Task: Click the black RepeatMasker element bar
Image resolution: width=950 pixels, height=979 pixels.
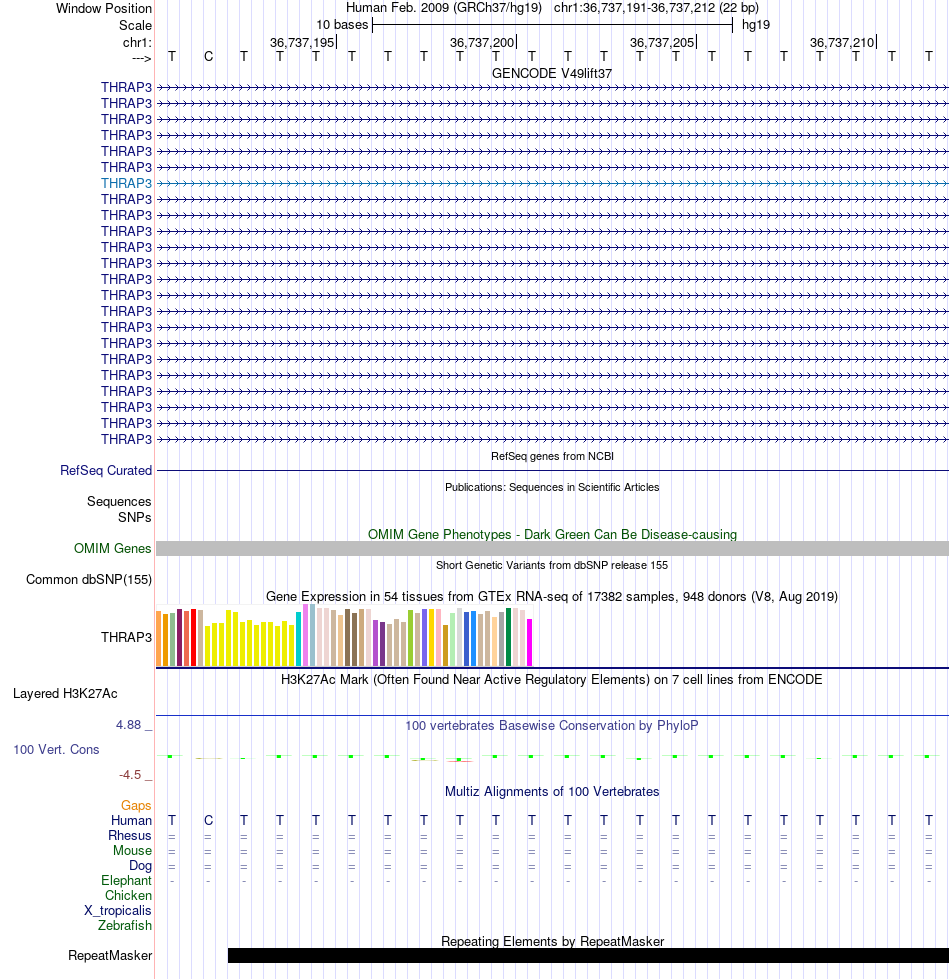Action: (x=588, y=956)
